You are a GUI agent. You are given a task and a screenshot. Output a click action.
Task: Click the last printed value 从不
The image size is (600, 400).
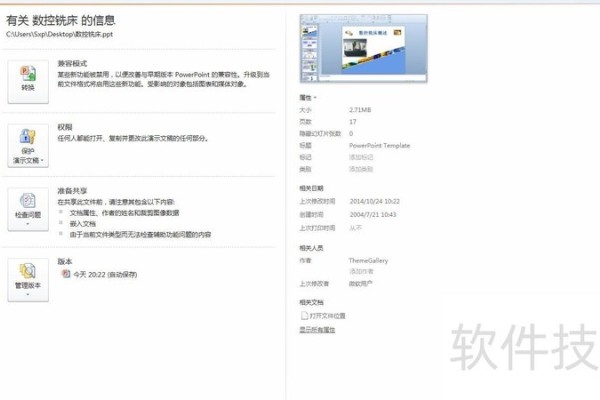[355, 228]
